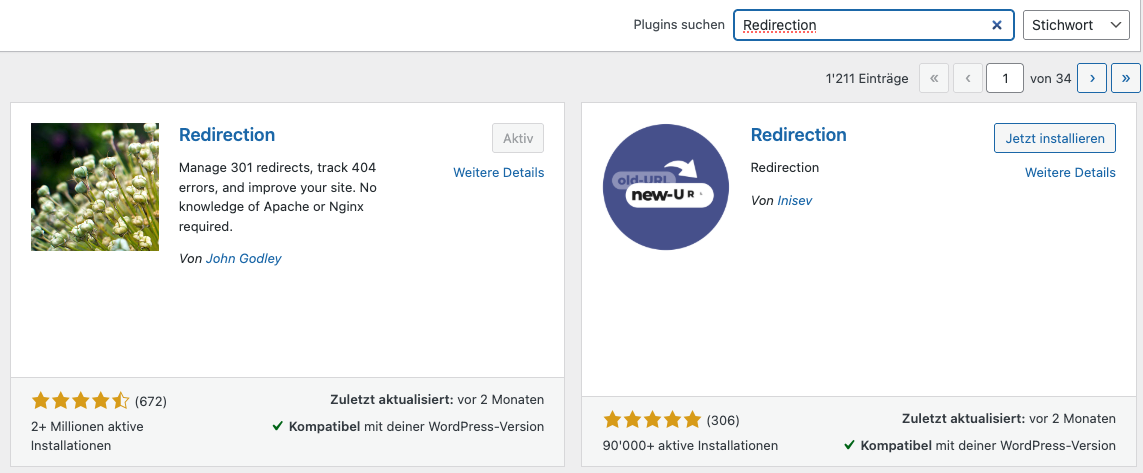
Task: Click the current page number field
Action: click(1004, 78)
